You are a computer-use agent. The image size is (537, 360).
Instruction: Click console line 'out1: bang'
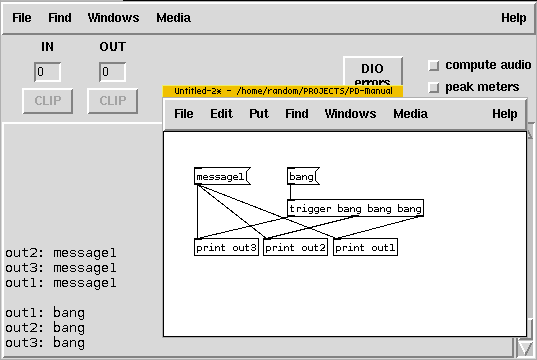(x=45, y=313)
